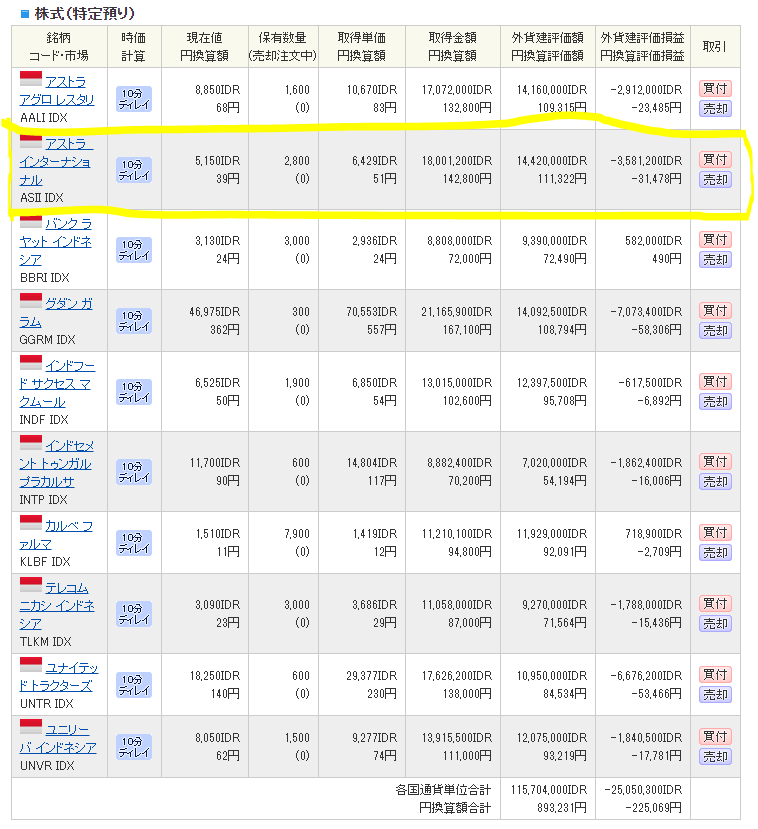Click the GGRM current price 46,975IDR

pyautogui.click(x=215, y=312)
